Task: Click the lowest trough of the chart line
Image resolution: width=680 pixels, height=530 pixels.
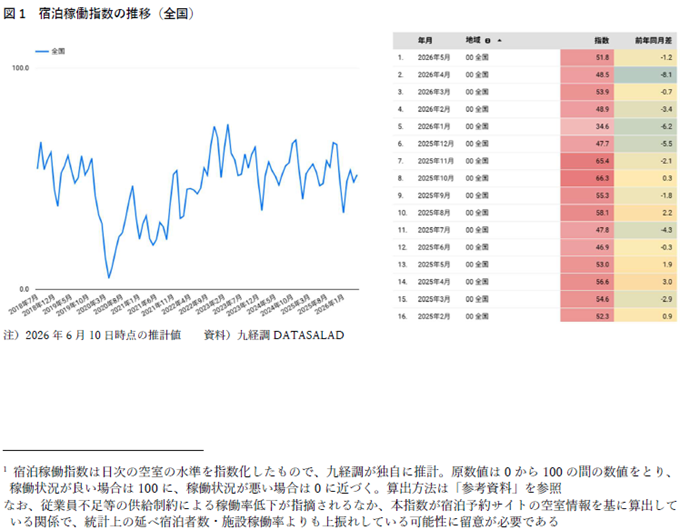Action: pyautogui.click(x=109, y=277)
